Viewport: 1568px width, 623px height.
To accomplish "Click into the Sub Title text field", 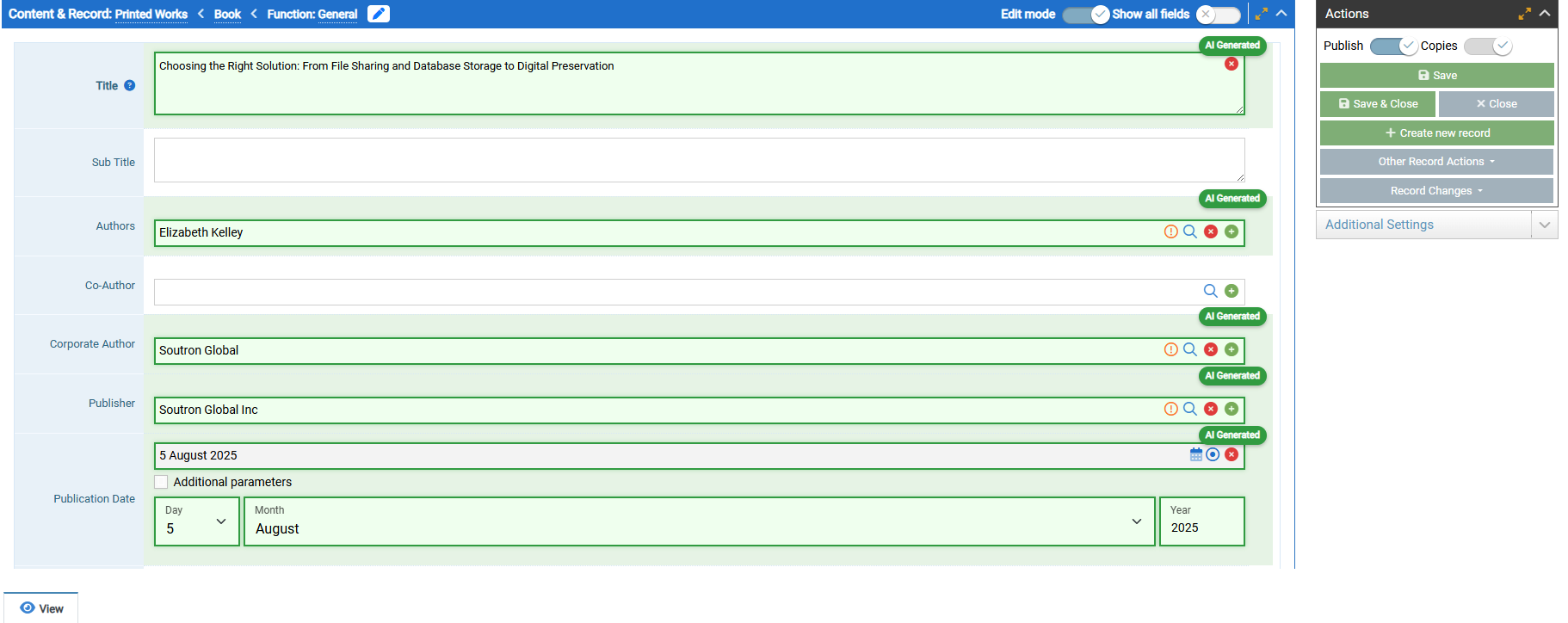I will pos(698,160).
